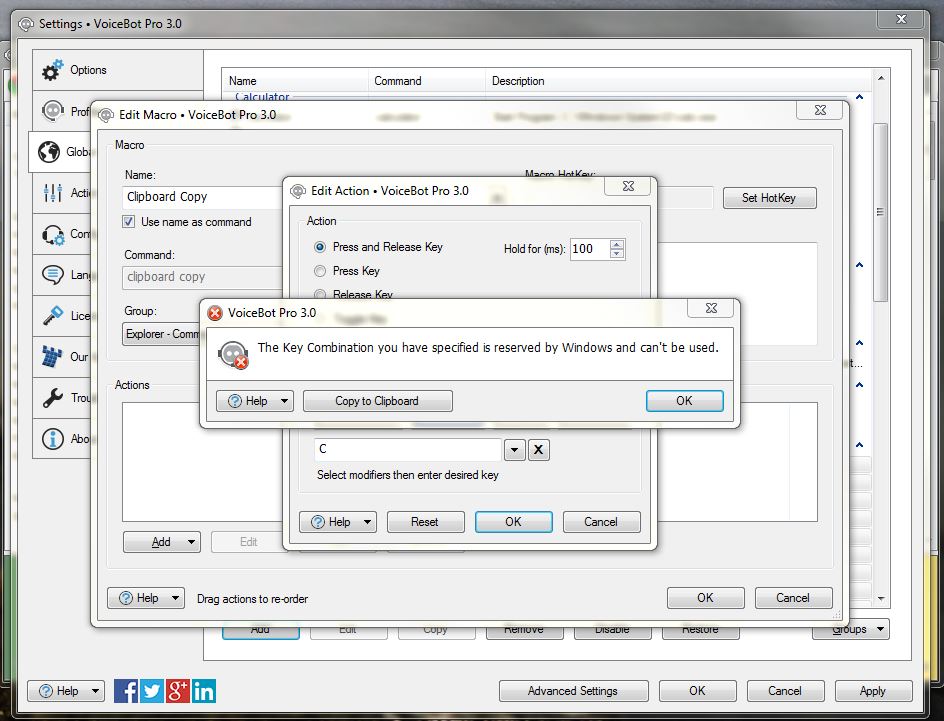Select the Press Key radio button
Viewport: 944px width, 721px height.
320,271
